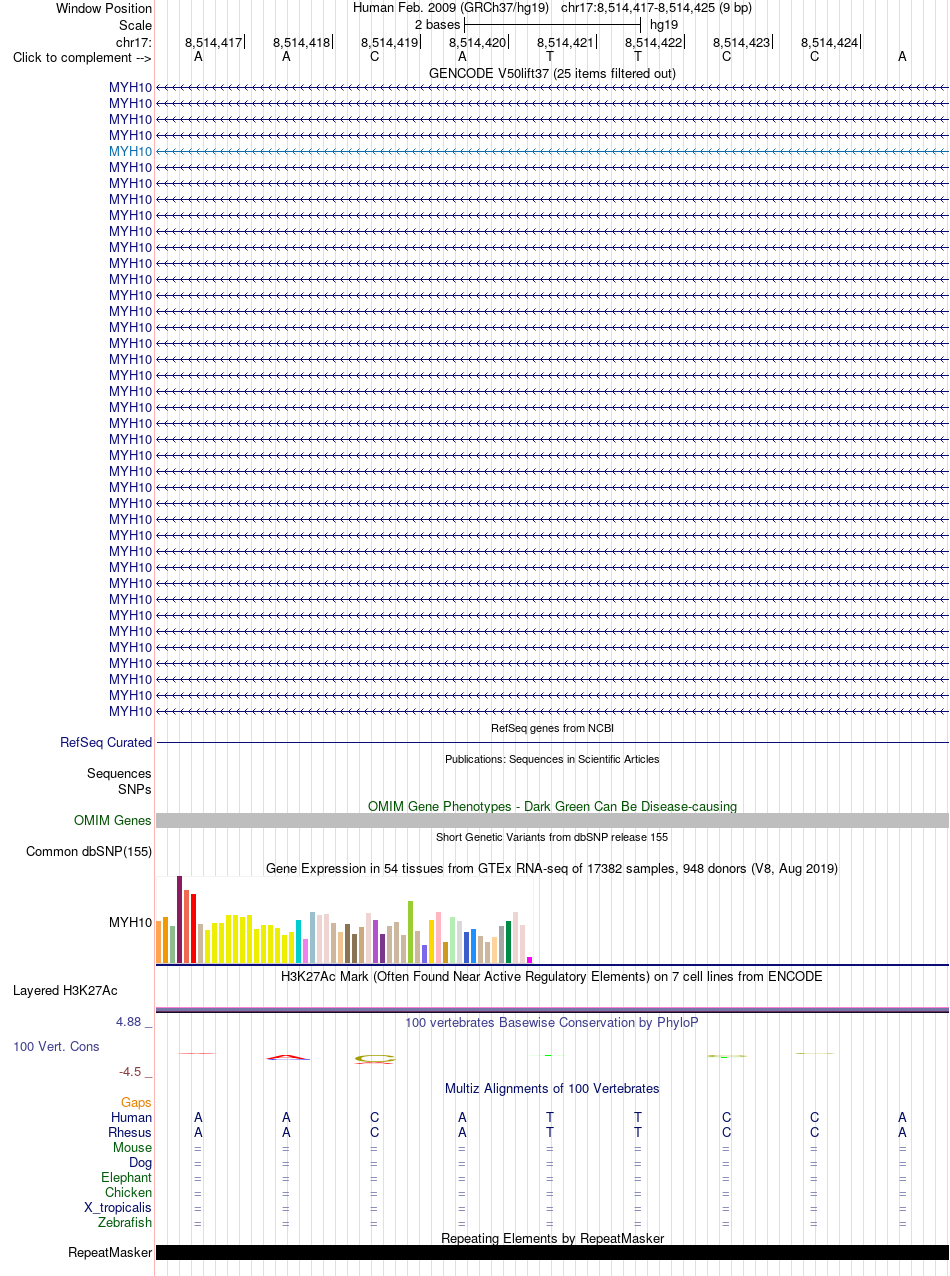
Task: Click the cyan GTEx expression bar
Action: pos(299,942)
